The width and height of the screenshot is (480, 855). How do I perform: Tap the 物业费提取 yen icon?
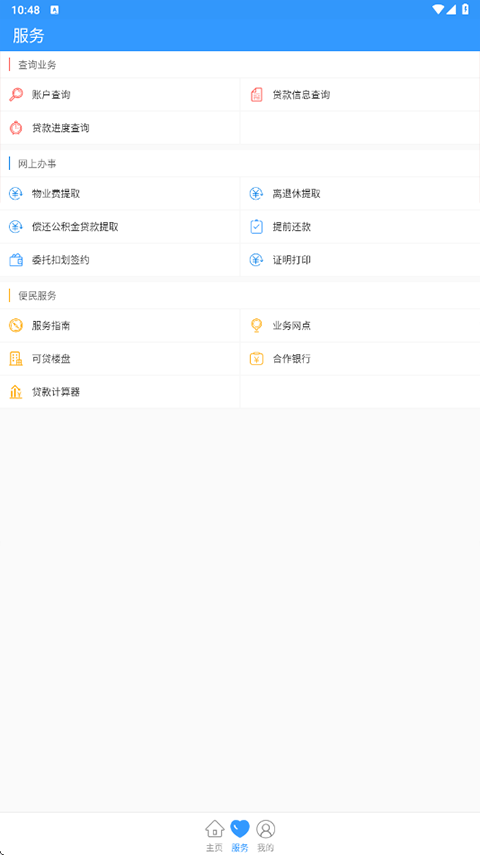[x=16, y=194]
